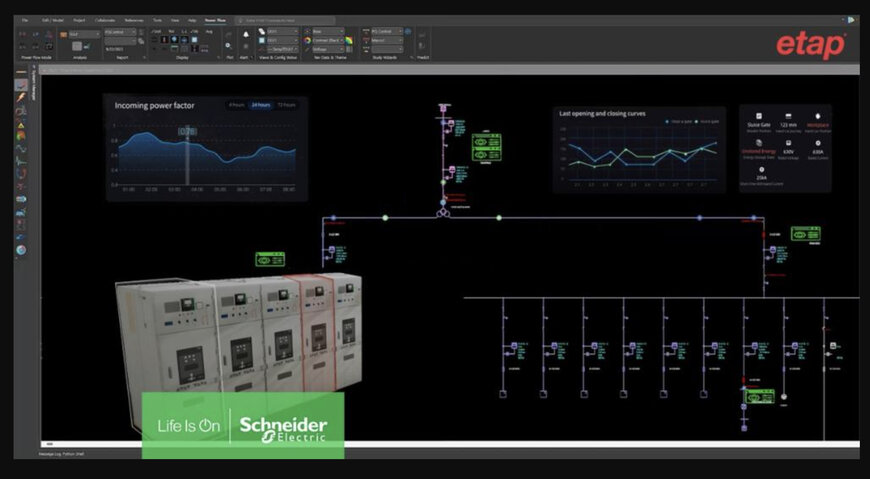
Task: Open the PQ Control dropdown in Study Wizards
Action: point(387,32)
